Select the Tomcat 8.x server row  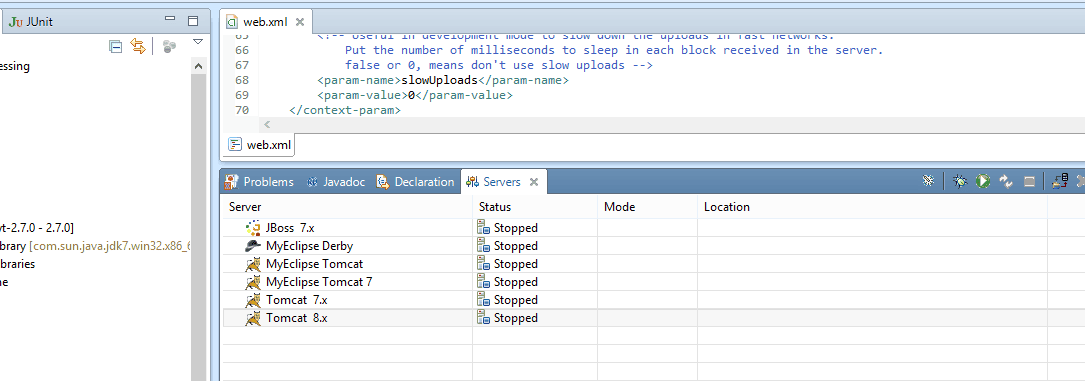point(637,318)
